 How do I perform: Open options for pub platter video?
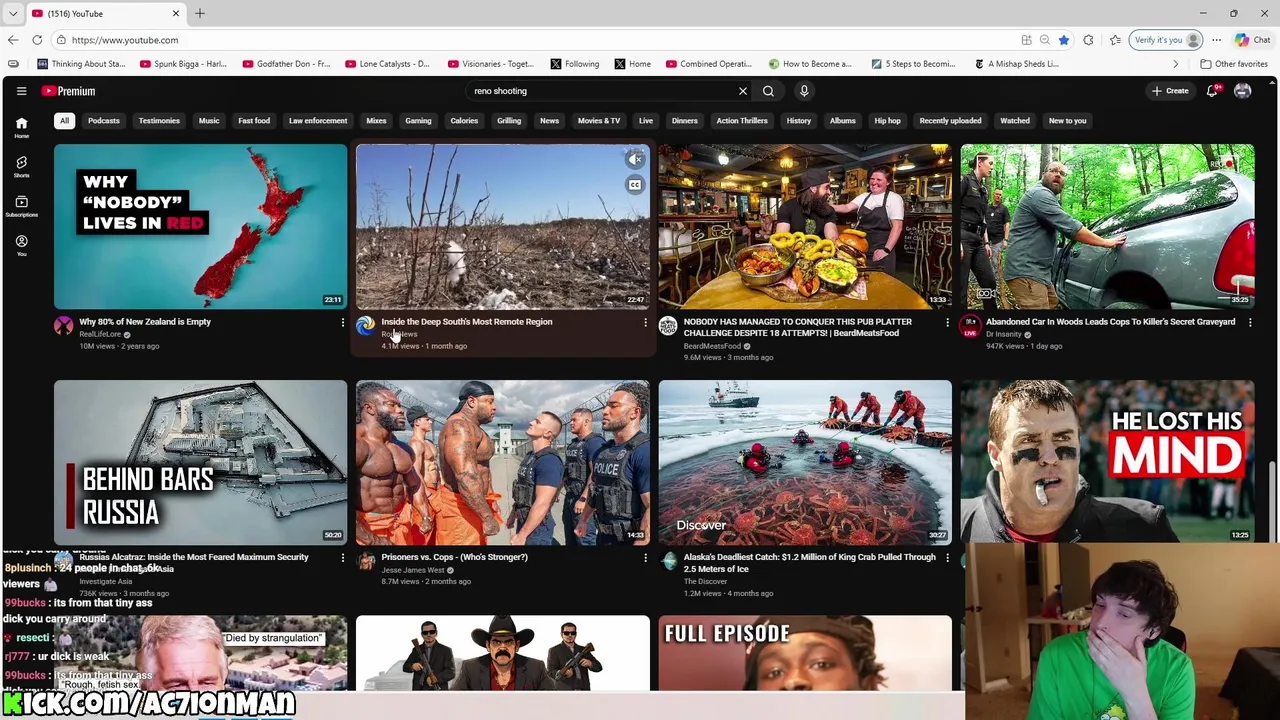[947, 322]
